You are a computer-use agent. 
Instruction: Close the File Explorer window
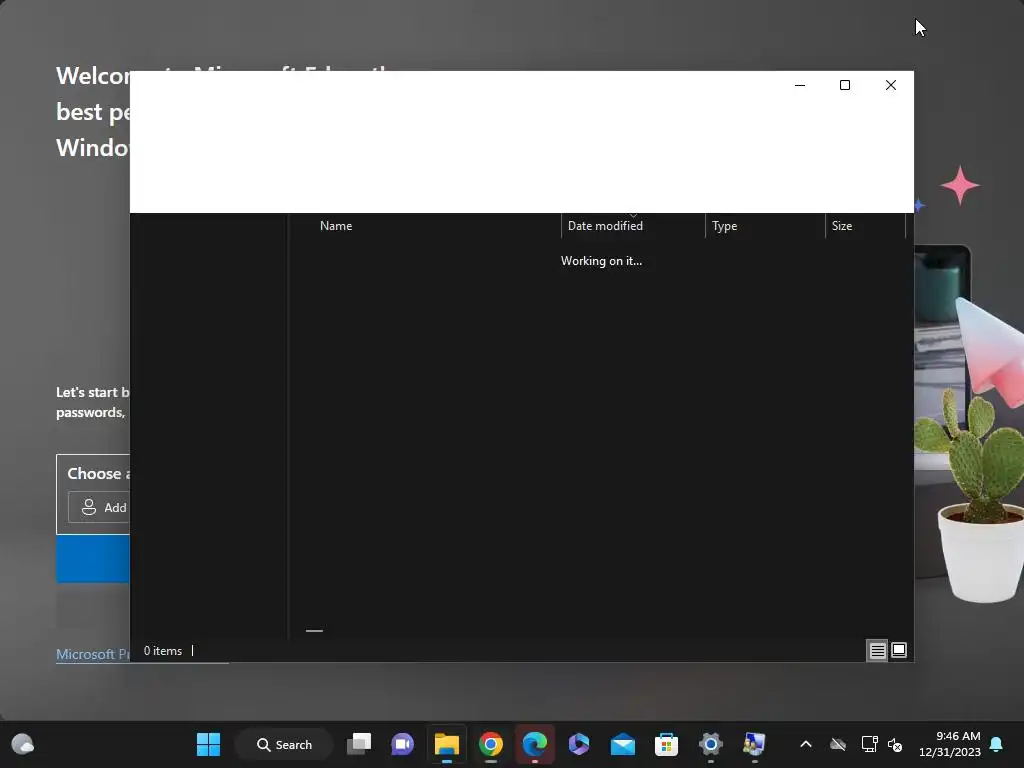click(891, 86)
